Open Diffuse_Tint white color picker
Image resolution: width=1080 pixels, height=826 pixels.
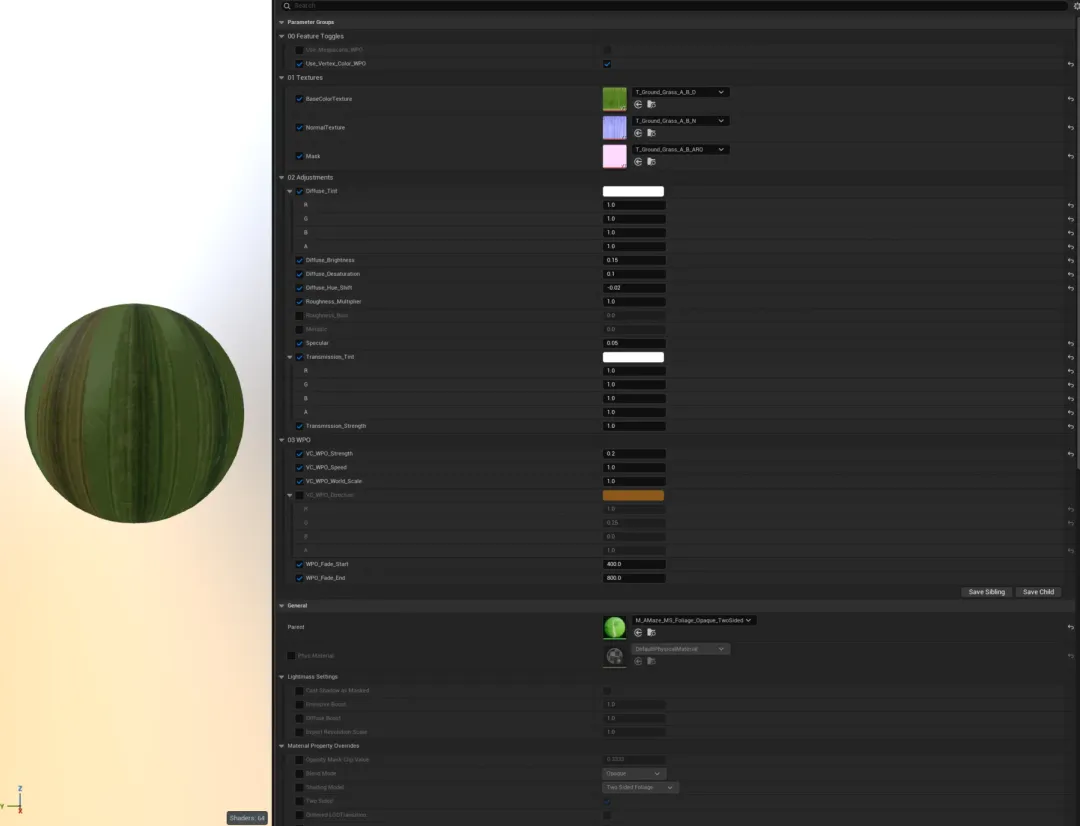633,192
